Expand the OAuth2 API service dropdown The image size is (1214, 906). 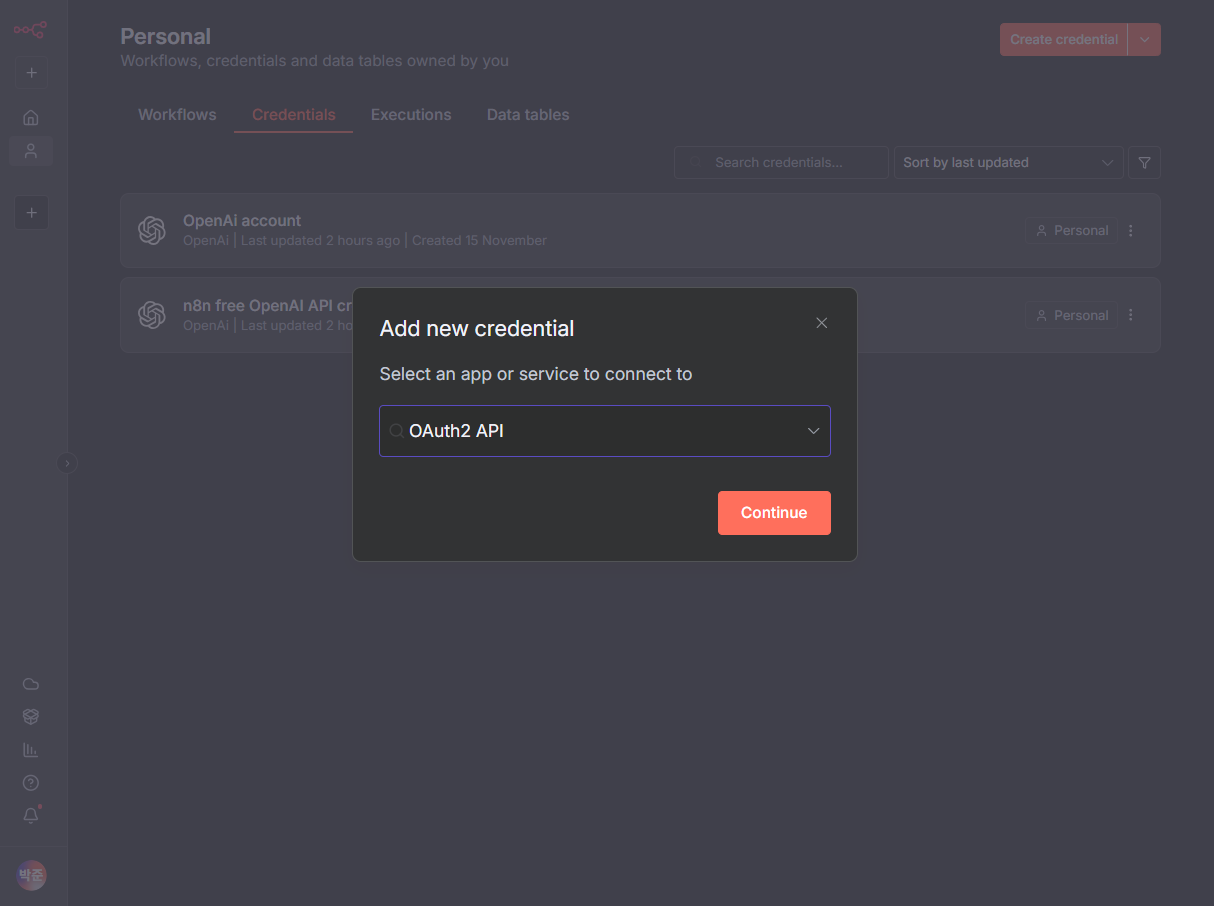813,431
